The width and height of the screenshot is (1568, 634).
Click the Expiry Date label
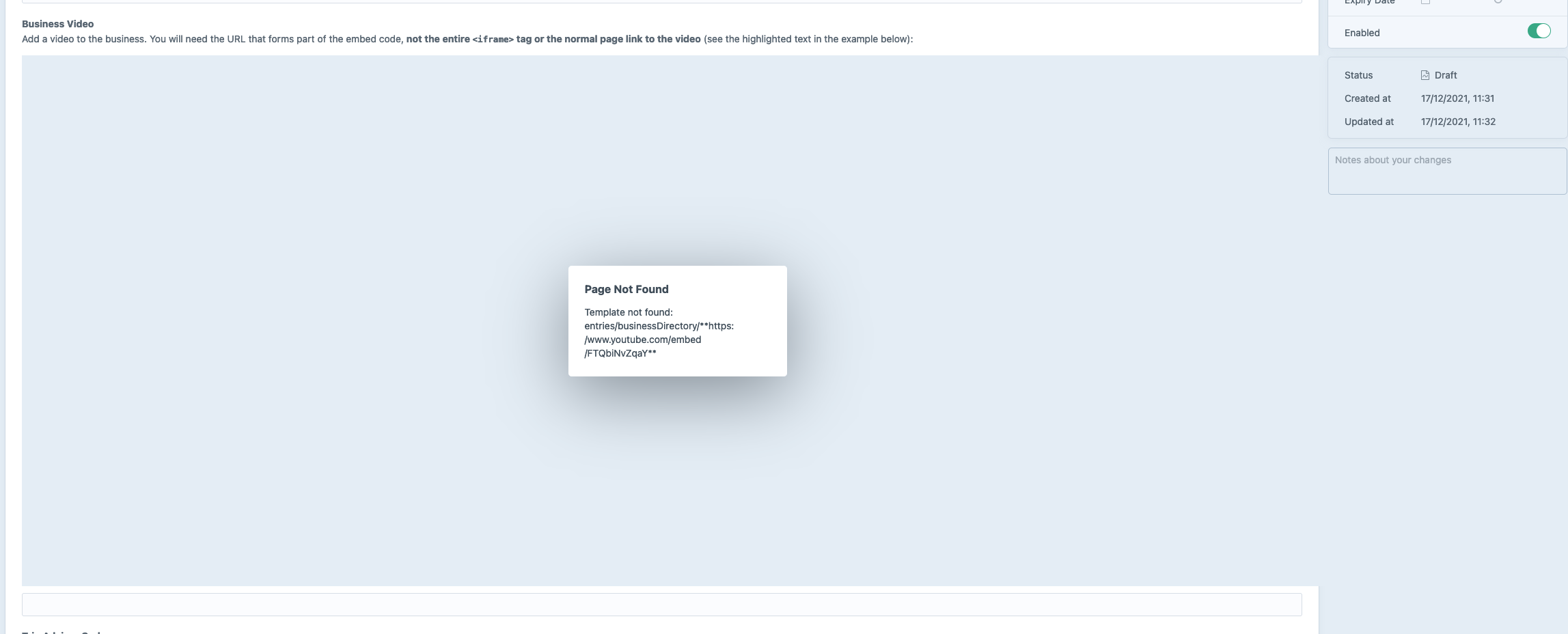1370,2
